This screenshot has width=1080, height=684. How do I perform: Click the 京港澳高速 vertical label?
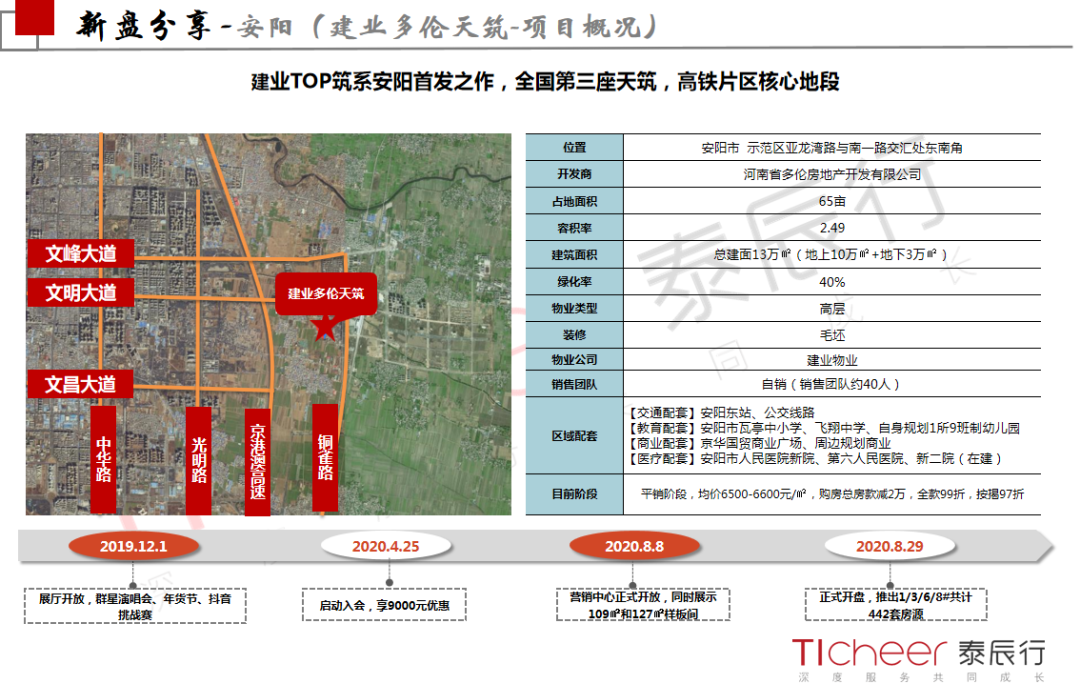pos(258,462)
